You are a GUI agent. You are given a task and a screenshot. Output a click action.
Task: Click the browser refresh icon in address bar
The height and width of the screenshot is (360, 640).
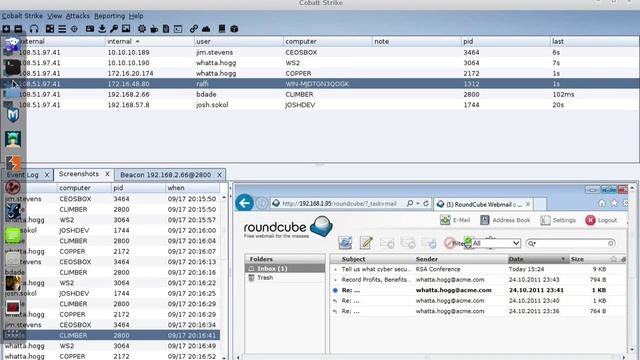pyautogui.click(x=426, y=203)
